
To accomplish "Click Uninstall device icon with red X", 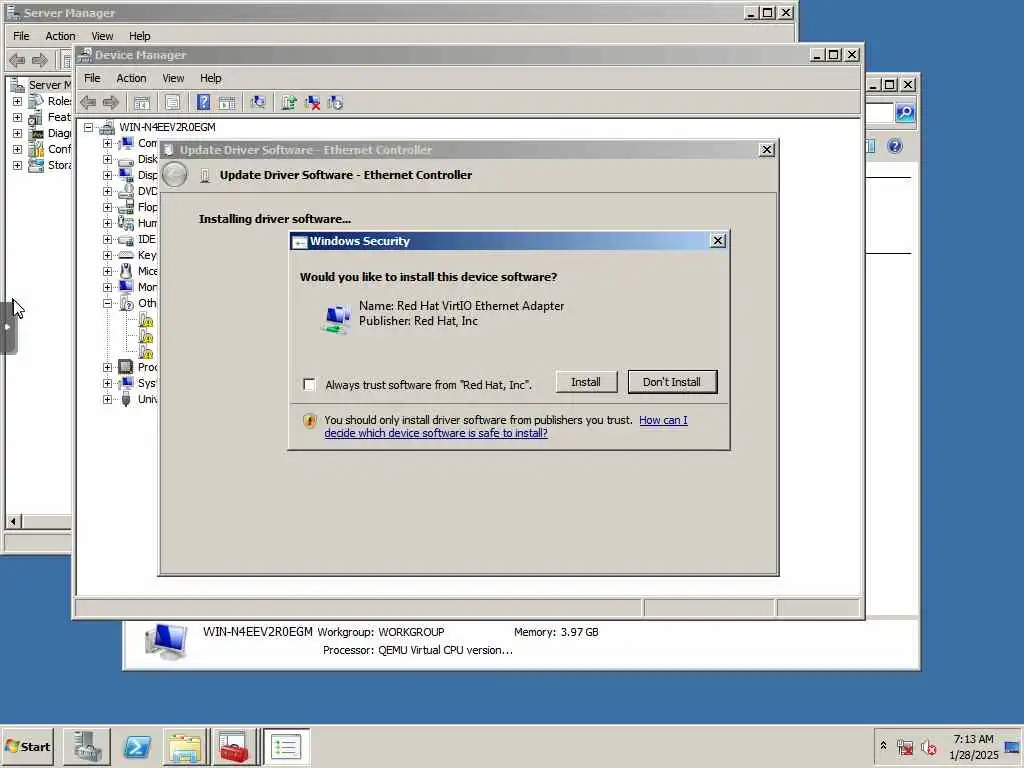I will [x=312, y=103].
